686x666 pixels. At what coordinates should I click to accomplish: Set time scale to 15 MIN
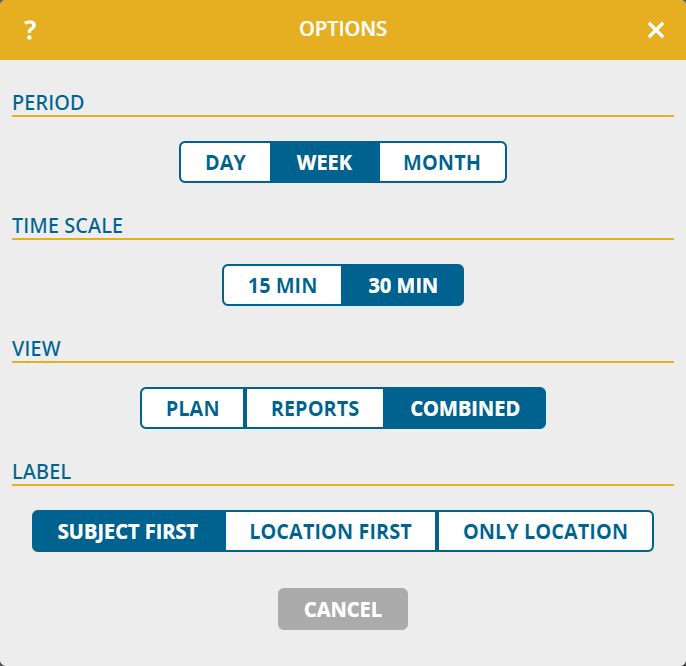283,285
